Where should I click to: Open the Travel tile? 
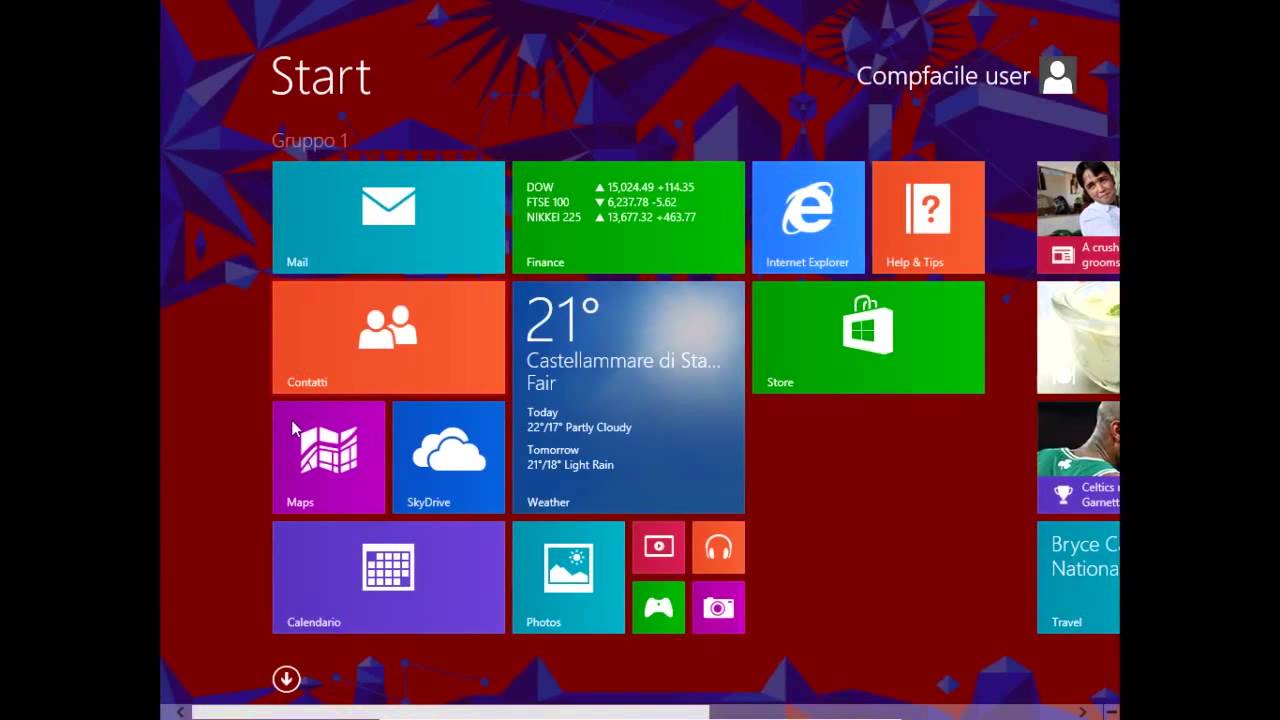pyautogui.click(x=1078, y=577)
